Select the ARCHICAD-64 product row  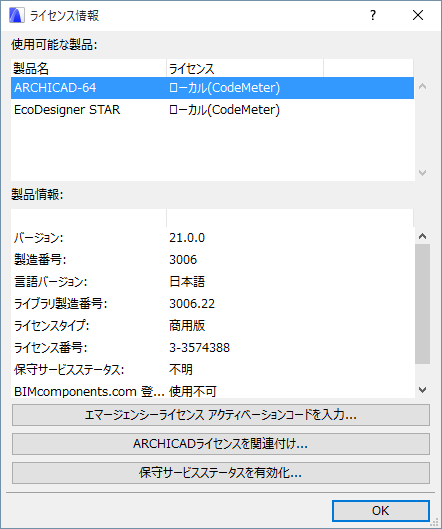pos(212,88)
